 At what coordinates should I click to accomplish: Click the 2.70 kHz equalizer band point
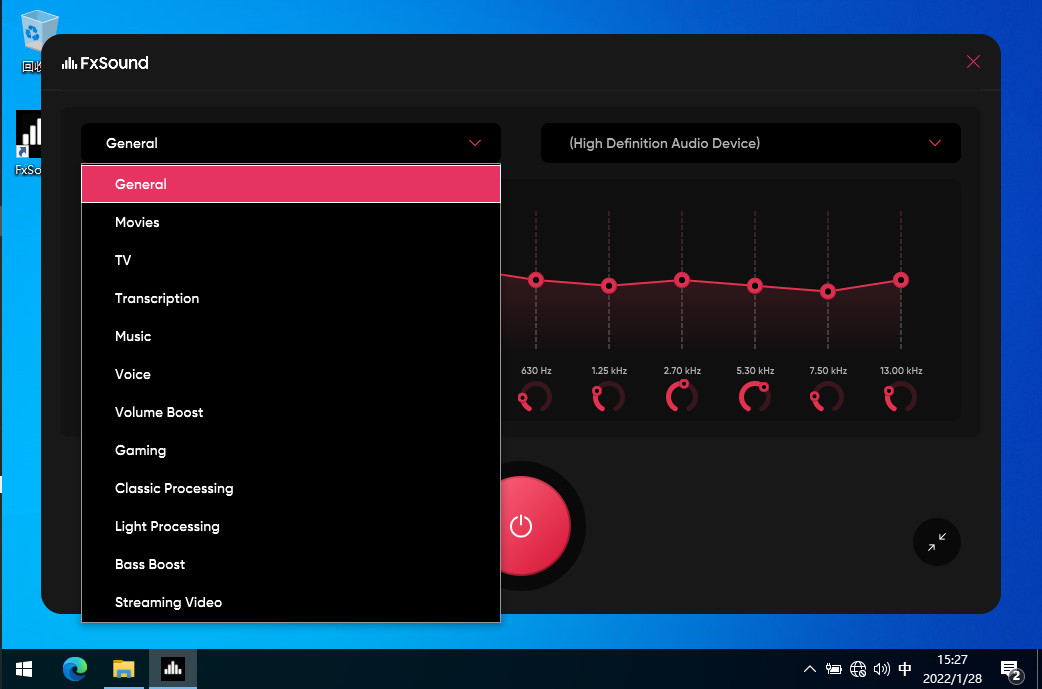point(682,280)
